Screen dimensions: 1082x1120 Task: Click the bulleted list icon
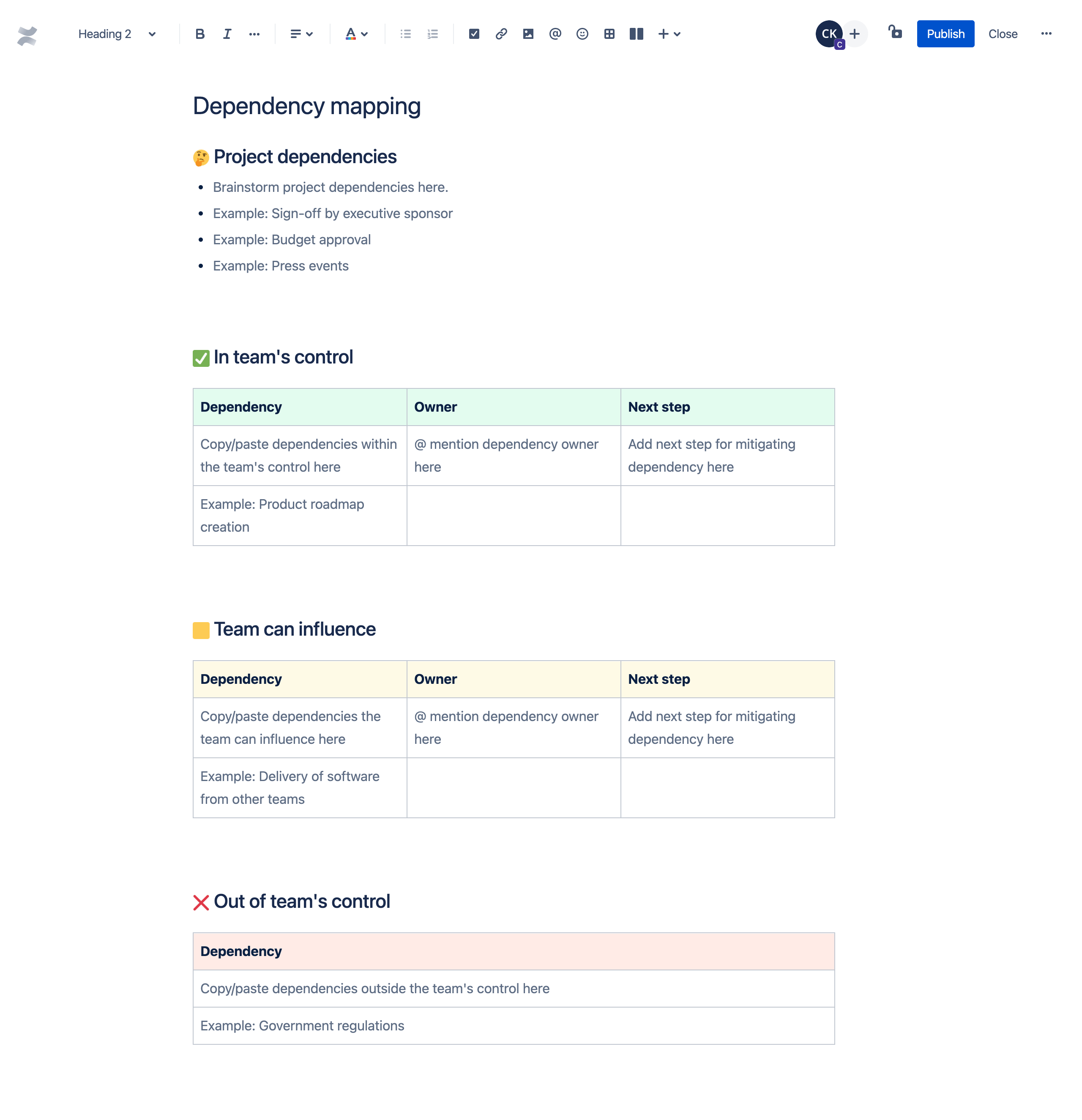pos(406,34)
